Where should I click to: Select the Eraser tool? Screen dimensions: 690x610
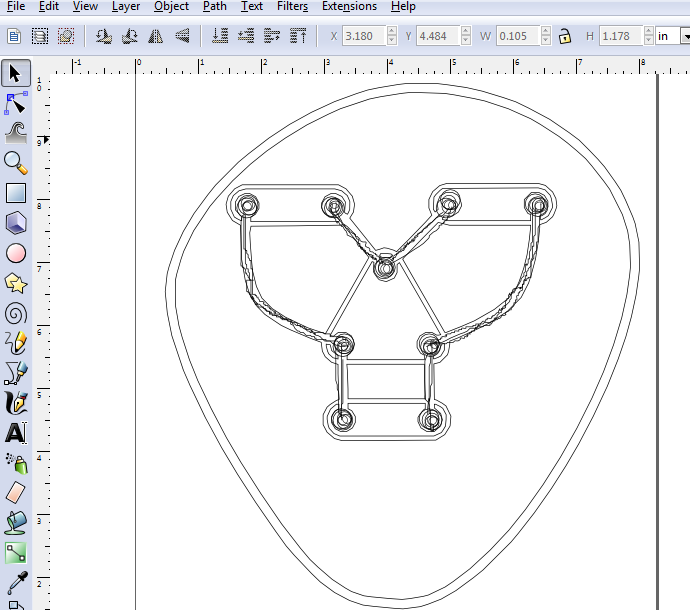(16, 493)
